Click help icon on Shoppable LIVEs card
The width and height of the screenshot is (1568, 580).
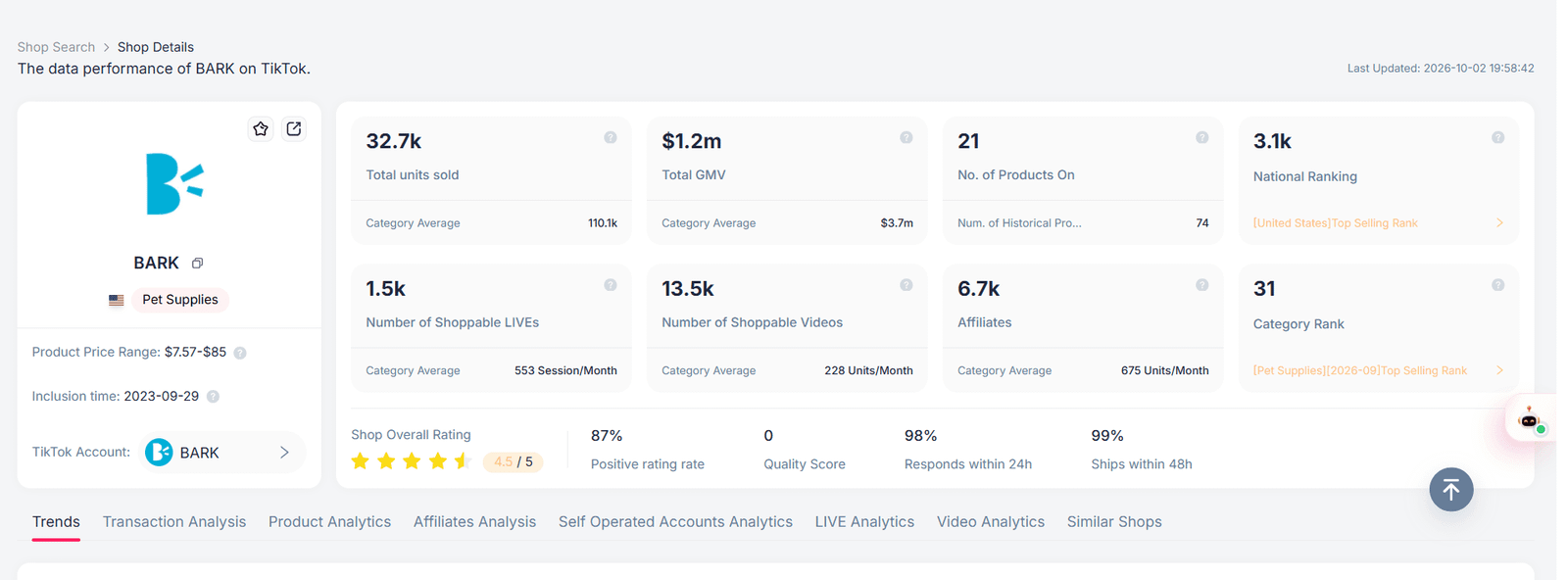tap(611, 285)
